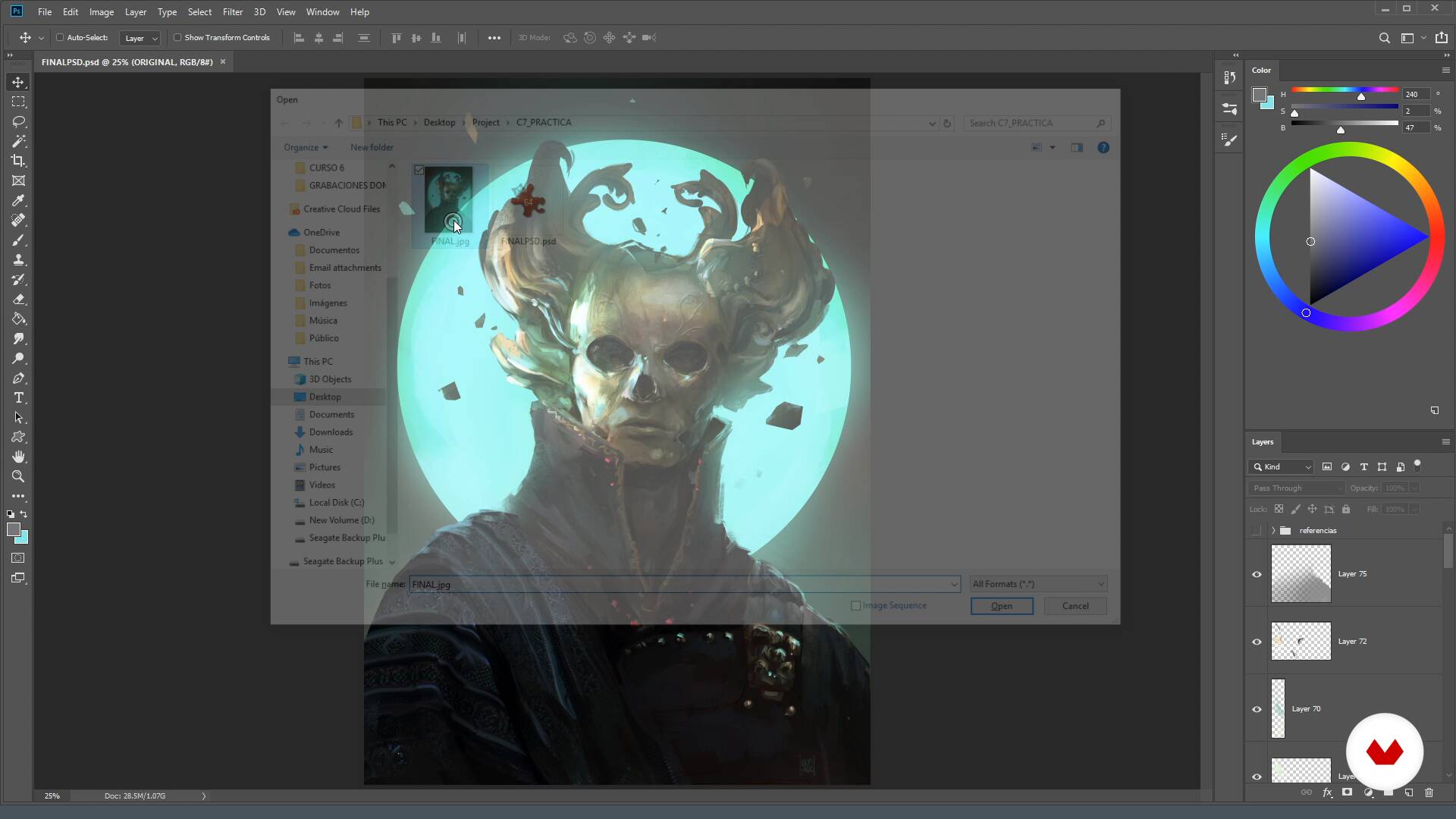
Task: Create a new layer in Layers panel
Action: point(1408,792)
